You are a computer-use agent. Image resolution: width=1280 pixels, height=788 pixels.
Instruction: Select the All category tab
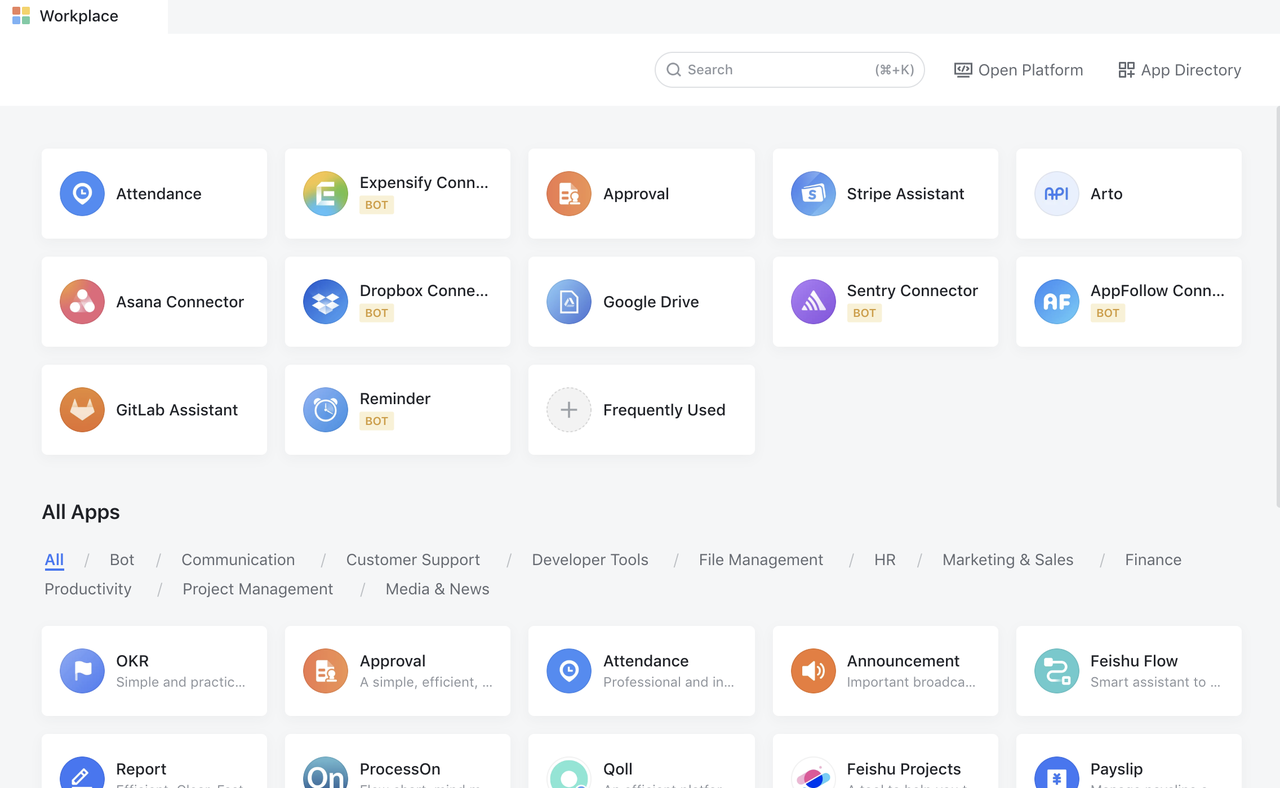coord(54,560)
